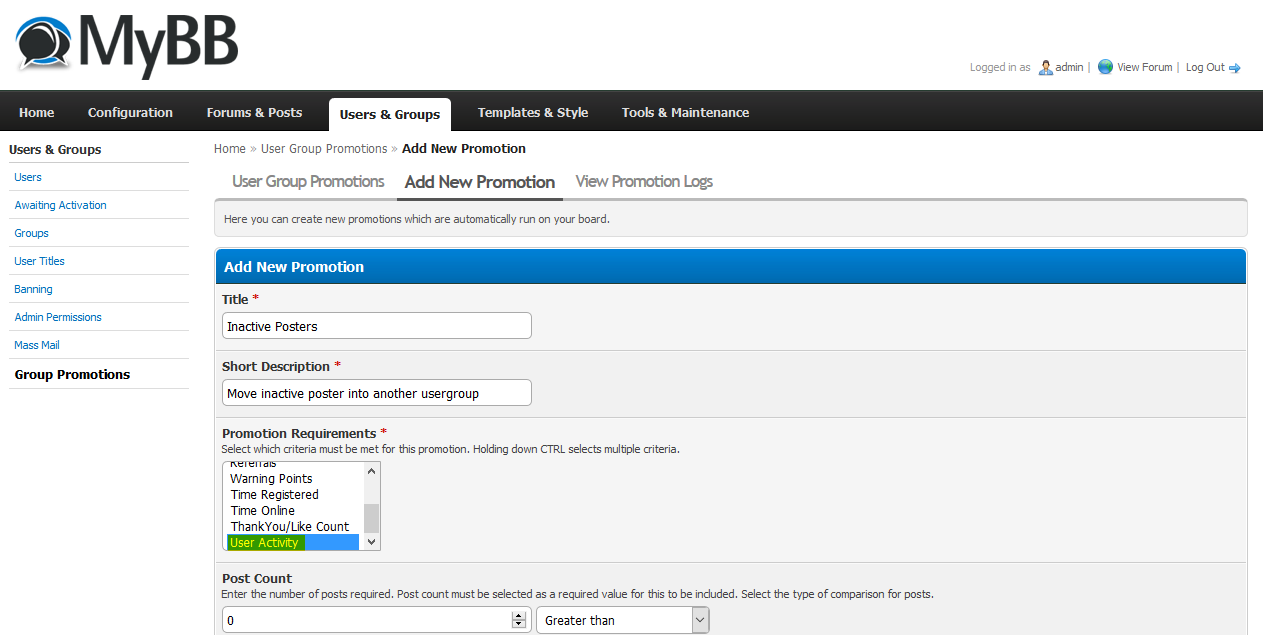Click the Log Out arrow icon

click(1235, 68)
